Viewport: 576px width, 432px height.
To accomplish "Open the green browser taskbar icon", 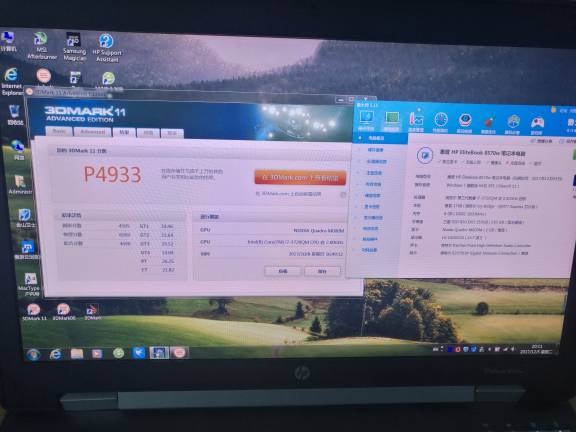I will (118, 353).
